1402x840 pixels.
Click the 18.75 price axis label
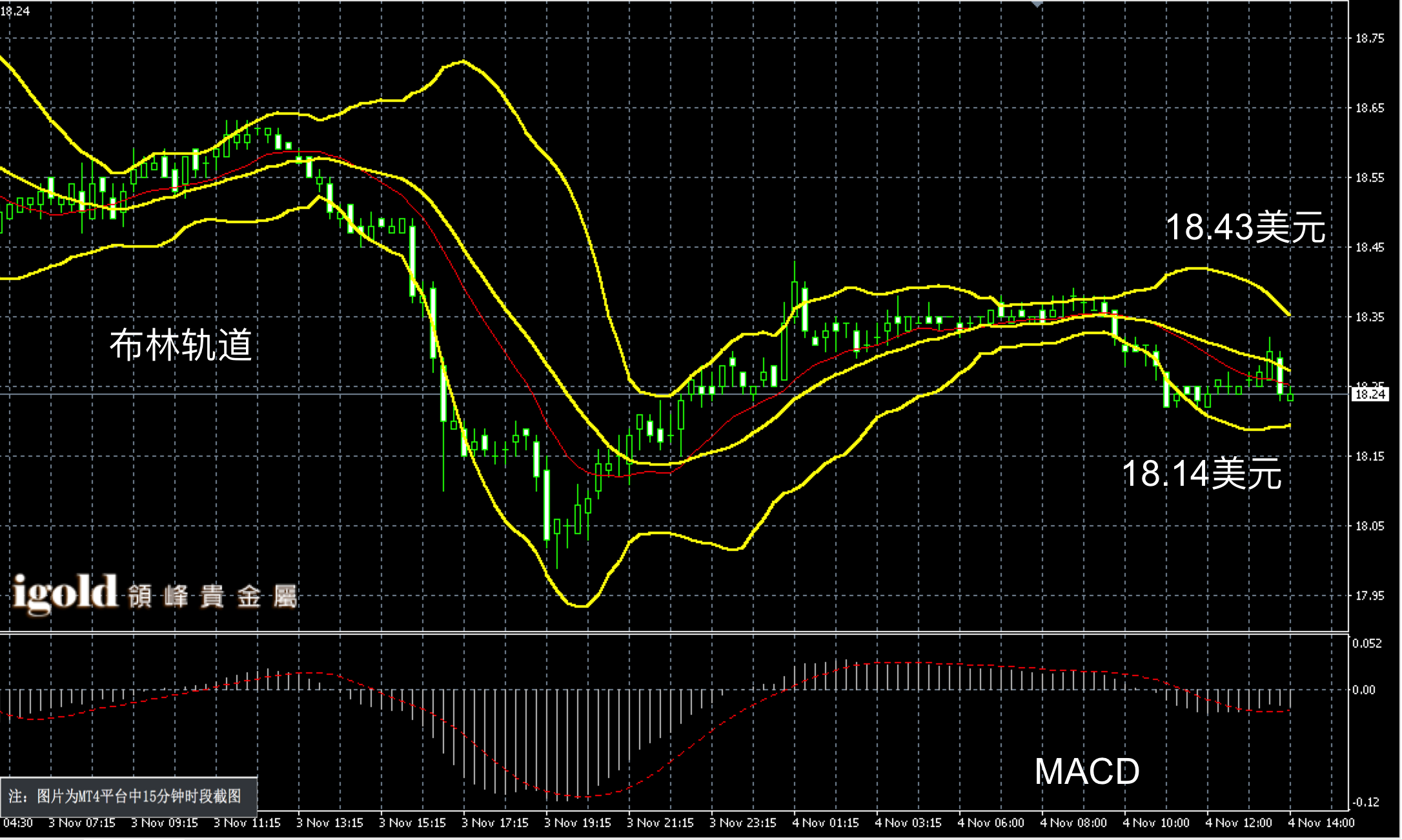(1370, 39)
